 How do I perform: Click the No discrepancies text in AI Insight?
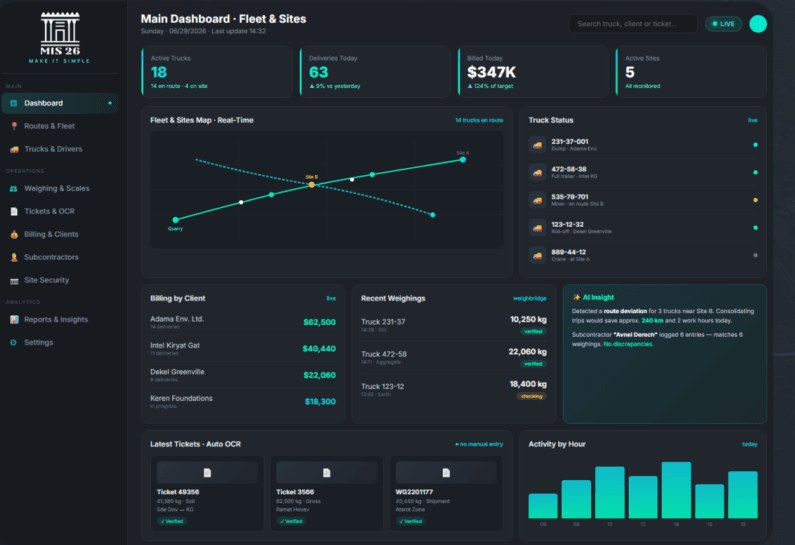(628, 344)
